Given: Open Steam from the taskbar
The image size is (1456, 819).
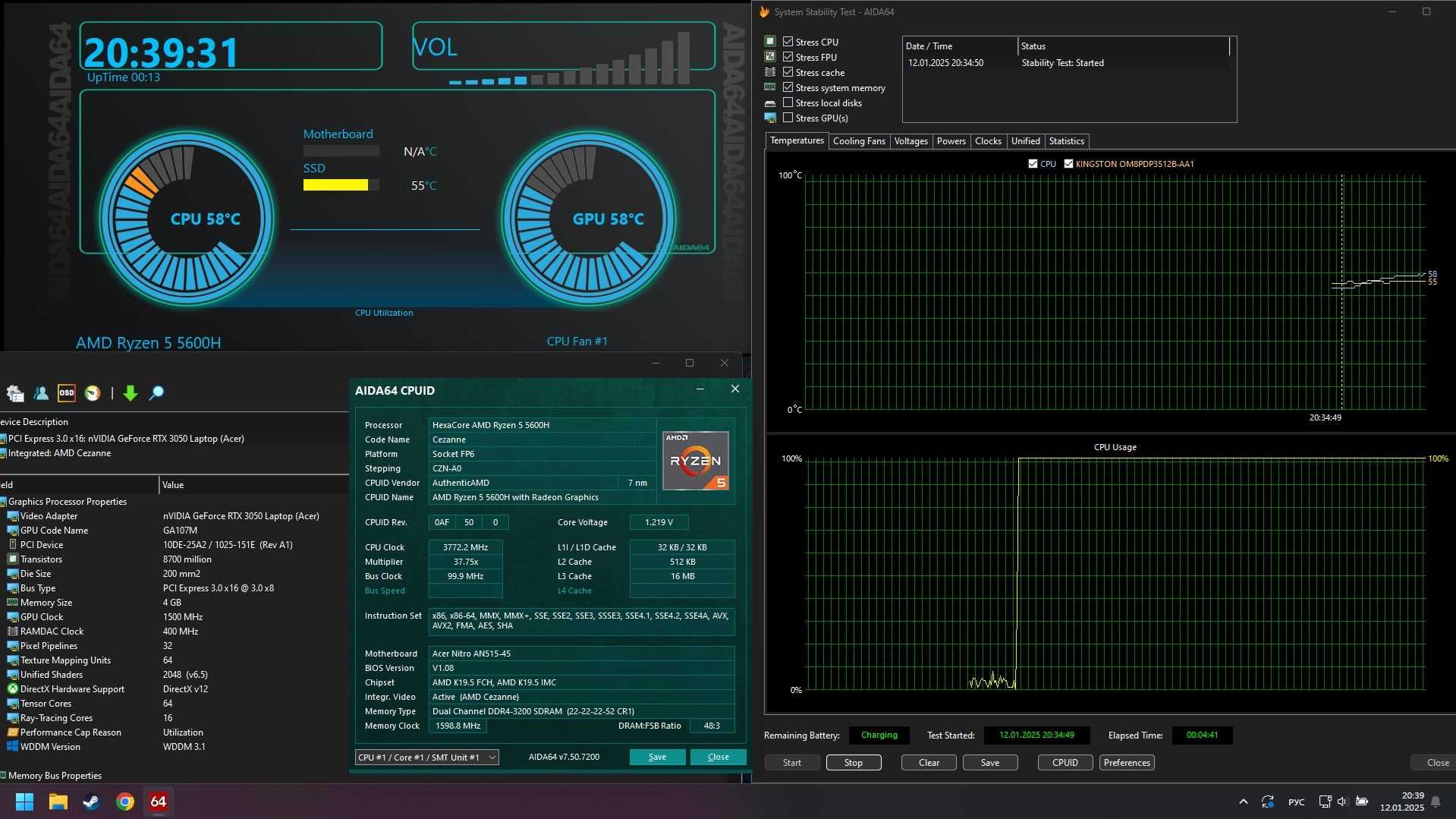Looking at the screenshot, I should (x=92, y=802).
